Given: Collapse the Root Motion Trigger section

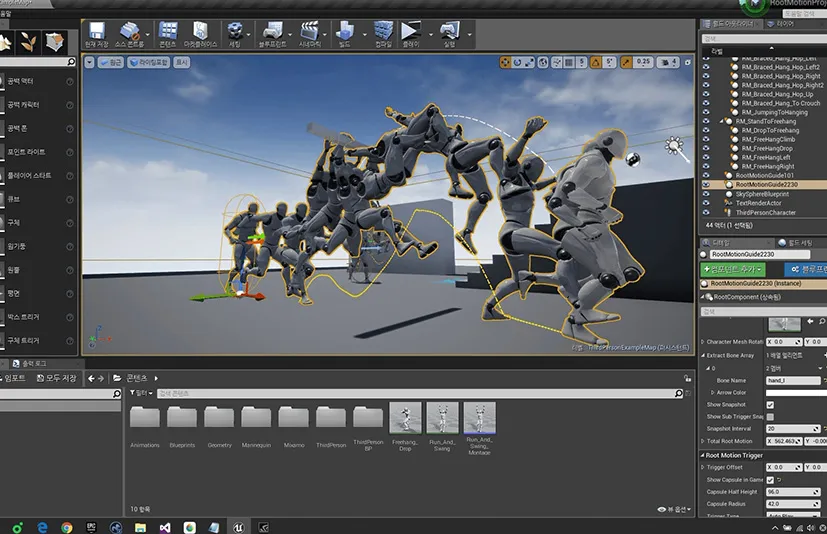Looking at the screenshot, I should 703,455.
